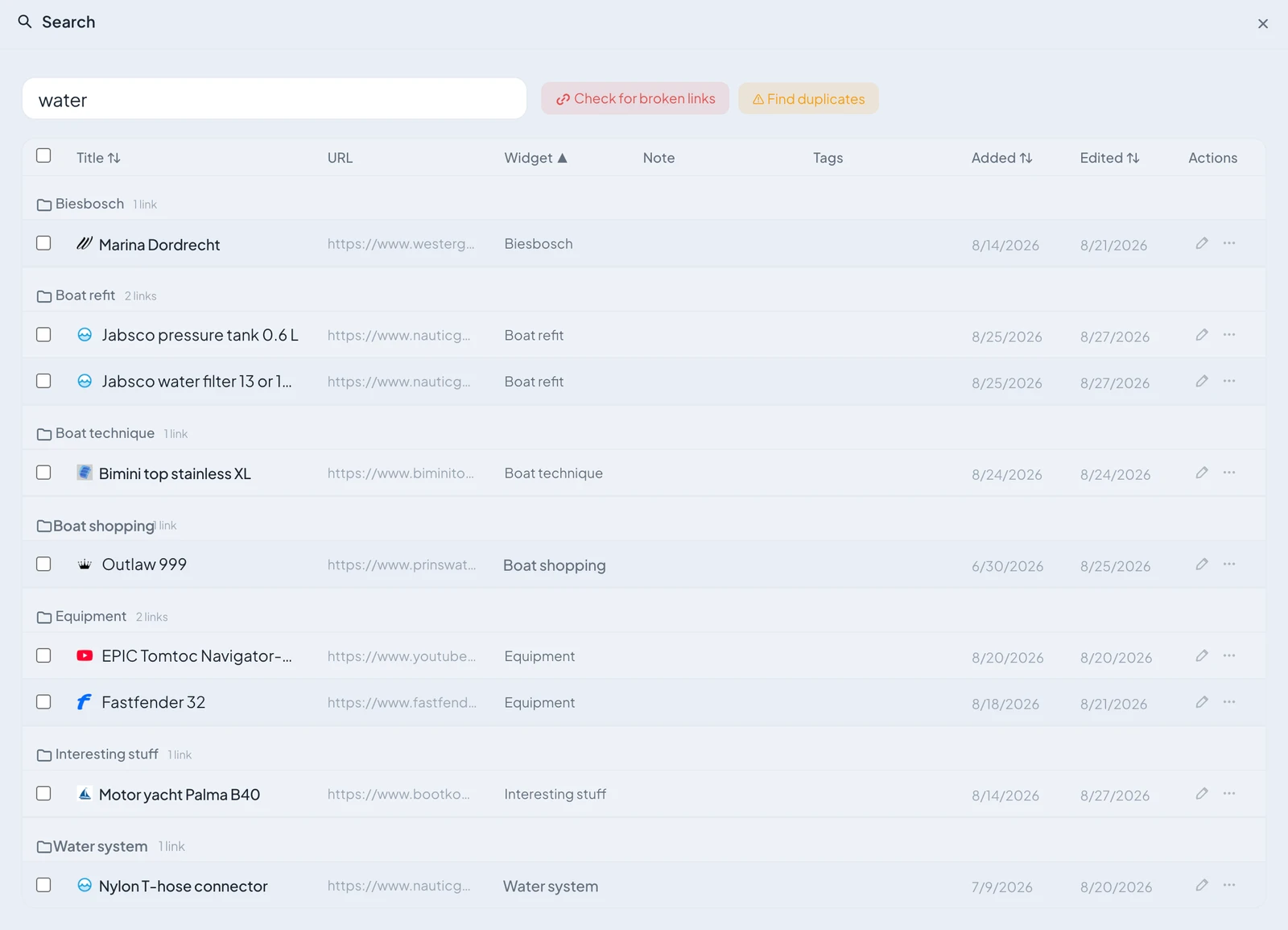The image size is (1288, 930).
Task: Click the Nylon T-hose connector title
Action: [x=183, y=887]
